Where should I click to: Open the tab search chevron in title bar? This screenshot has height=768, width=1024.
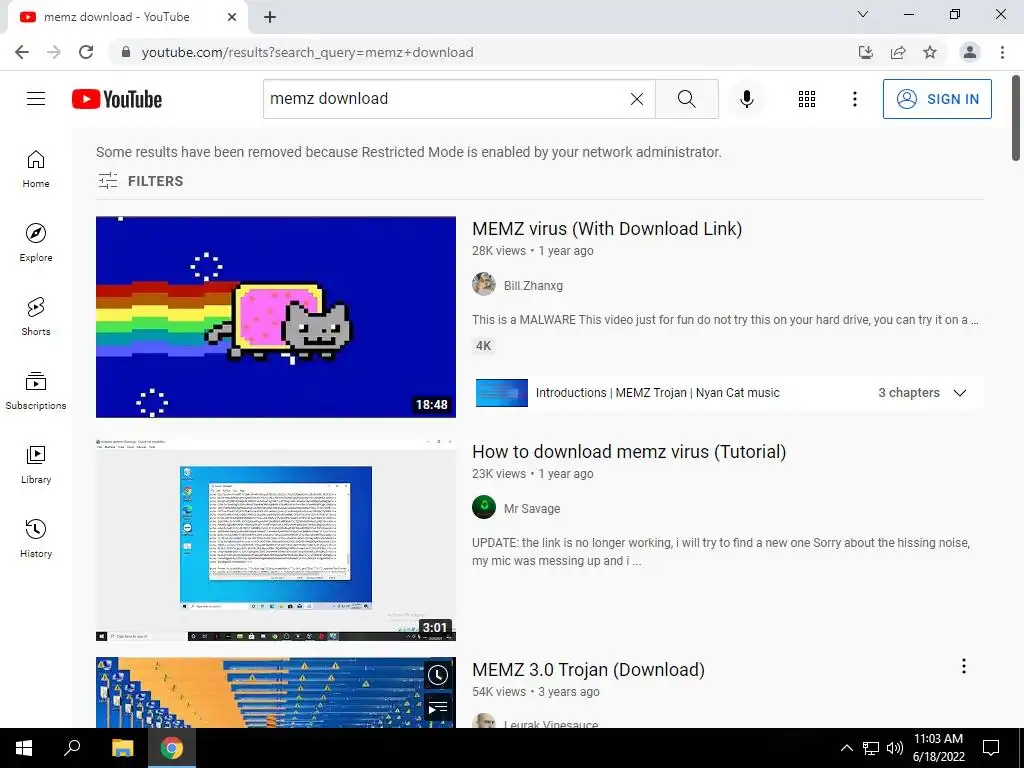point(863,14)
